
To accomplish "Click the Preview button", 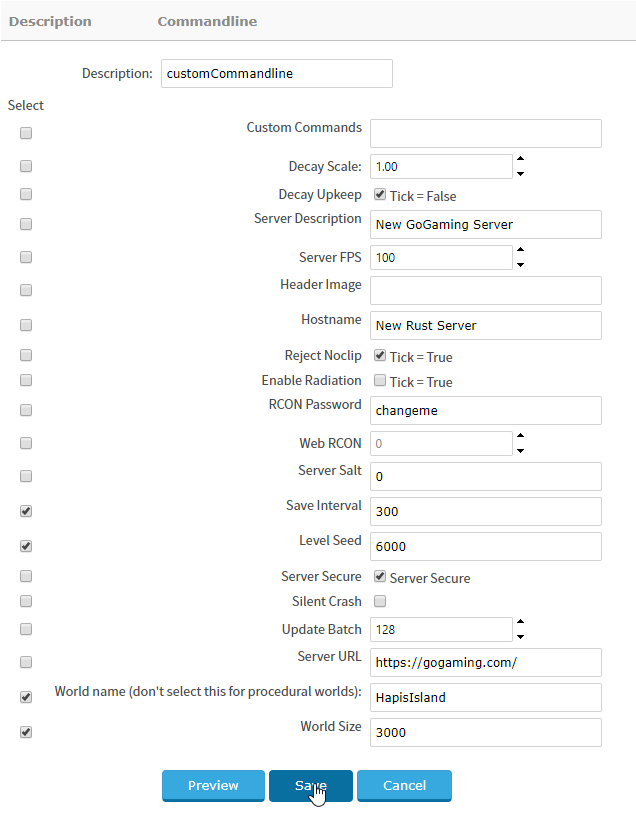I will point(213,785).
